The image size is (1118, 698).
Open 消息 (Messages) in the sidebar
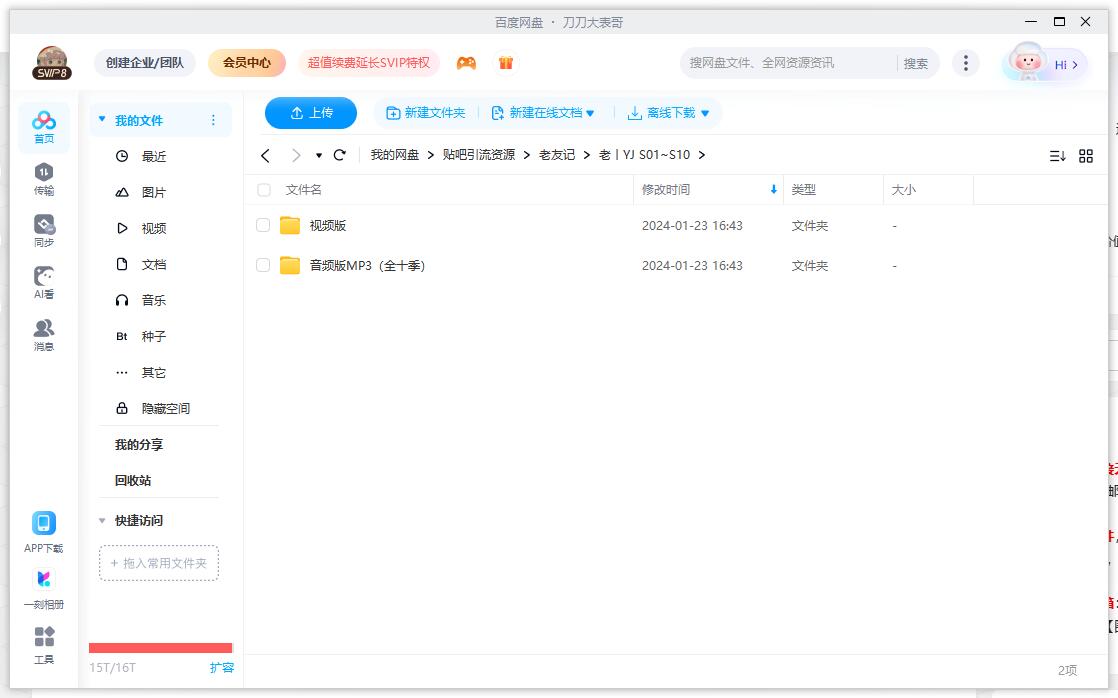click(43, 332)
